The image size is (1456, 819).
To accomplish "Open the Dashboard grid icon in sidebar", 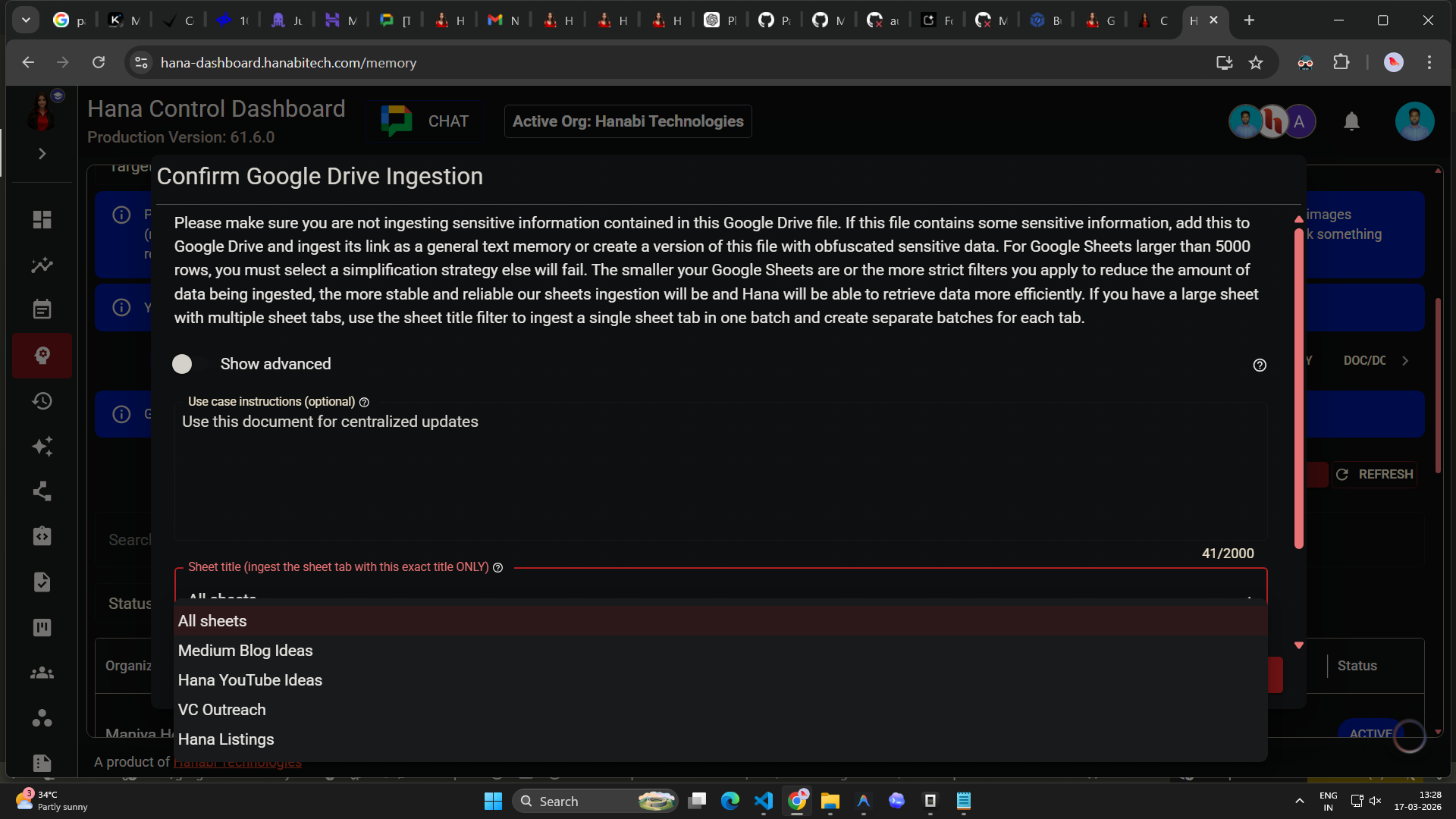I will [x=42, y=219].
